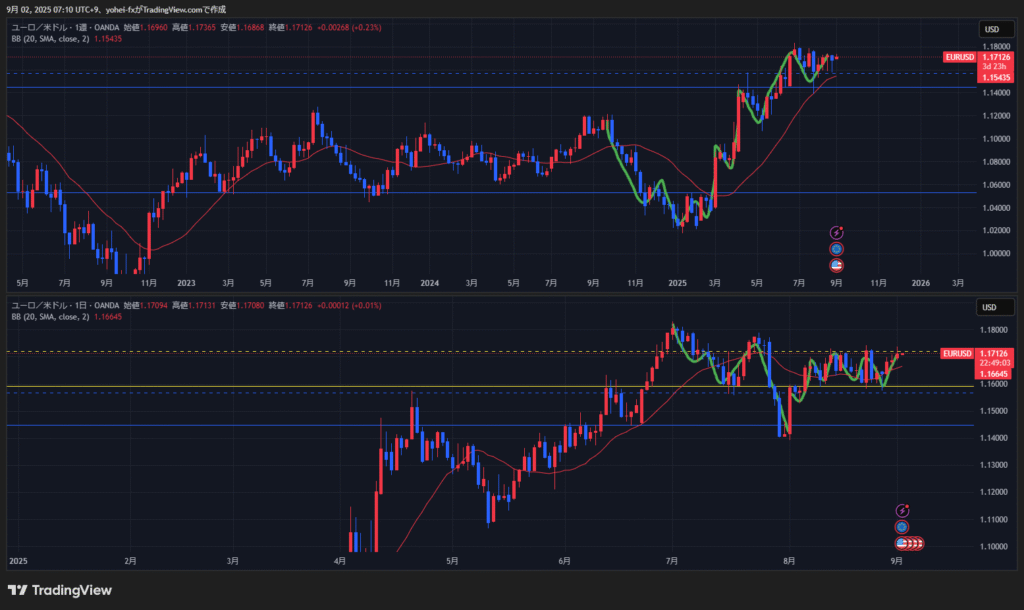Click the purple lightning event icon on the weekly chart
Screen dimensions: 1024x610
pos(836,233)
